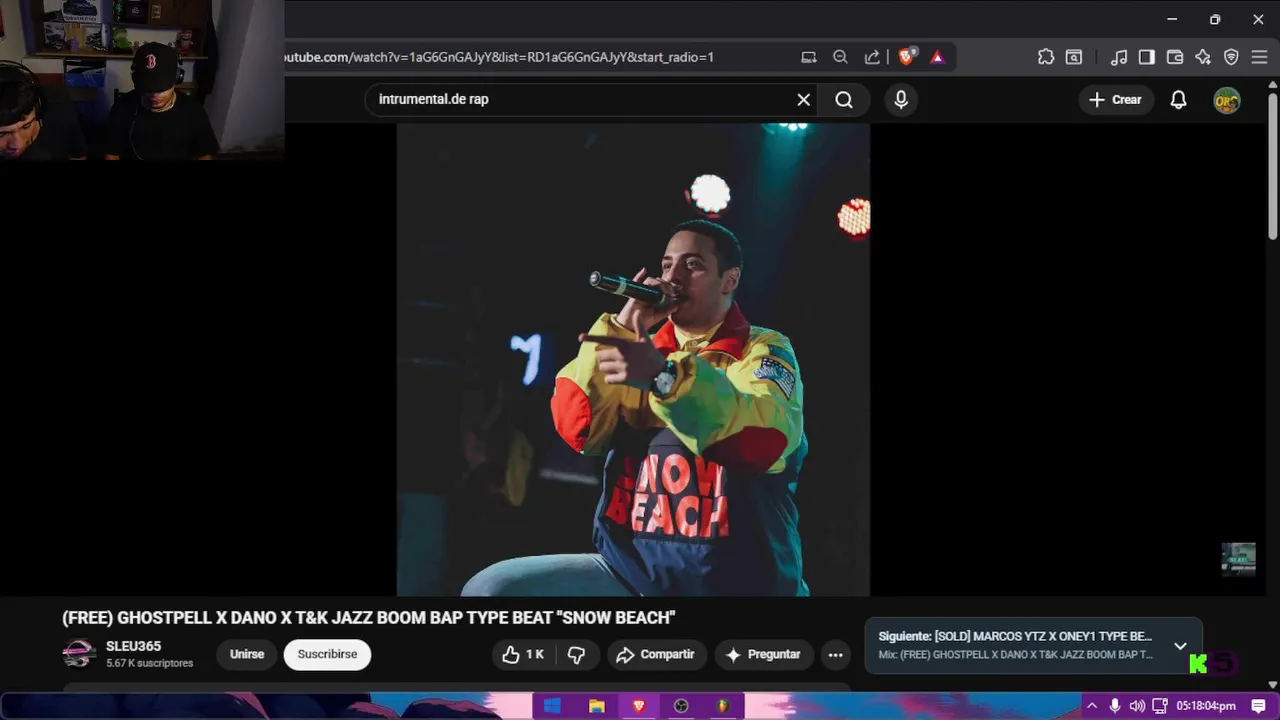Dislike the video with thumbs down
The image size is (1280, 720).
point(577,654)
